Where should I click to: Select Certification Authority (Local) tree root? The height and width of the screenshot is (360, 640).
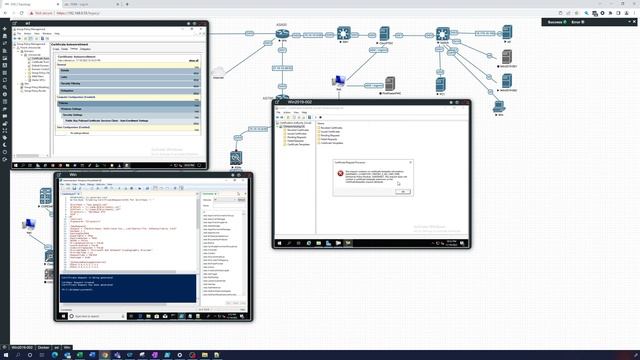click(x=295, y=123)
